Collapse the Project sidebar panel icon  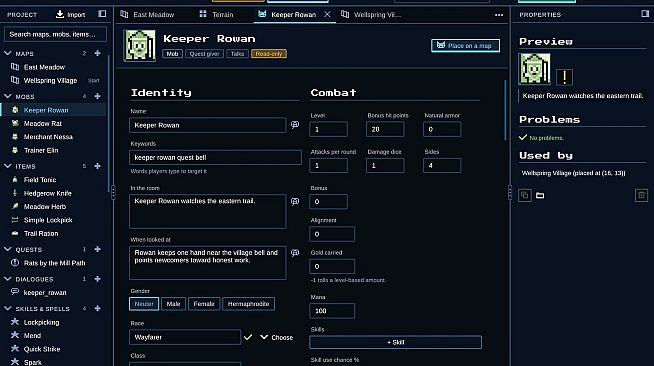[102, 14]
